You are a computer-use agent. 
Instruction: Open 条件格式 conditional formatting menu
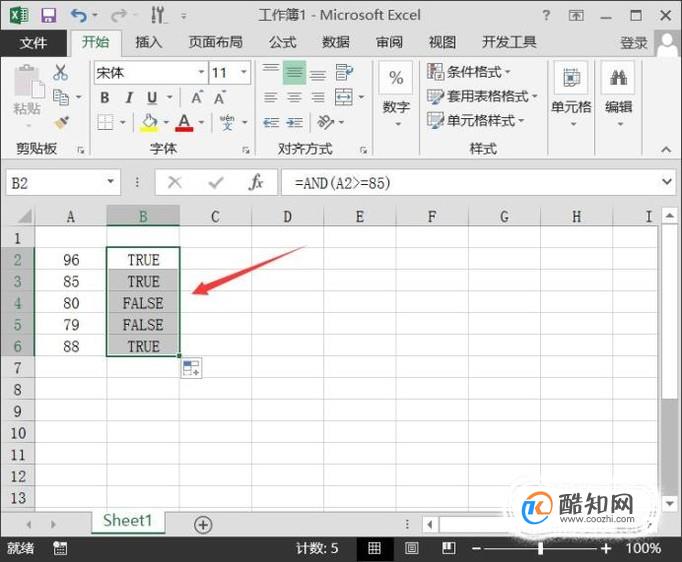tap(468, 72)
